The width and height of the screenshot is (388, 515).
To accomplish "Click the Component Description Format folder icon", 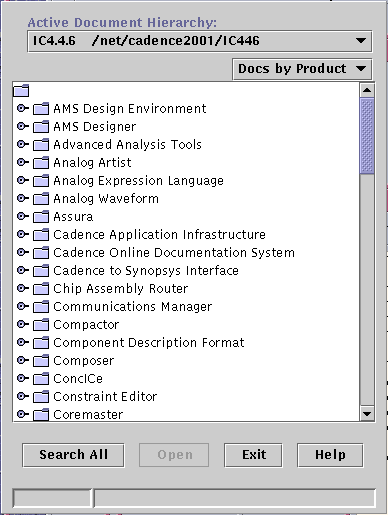I will coord(41,343).
